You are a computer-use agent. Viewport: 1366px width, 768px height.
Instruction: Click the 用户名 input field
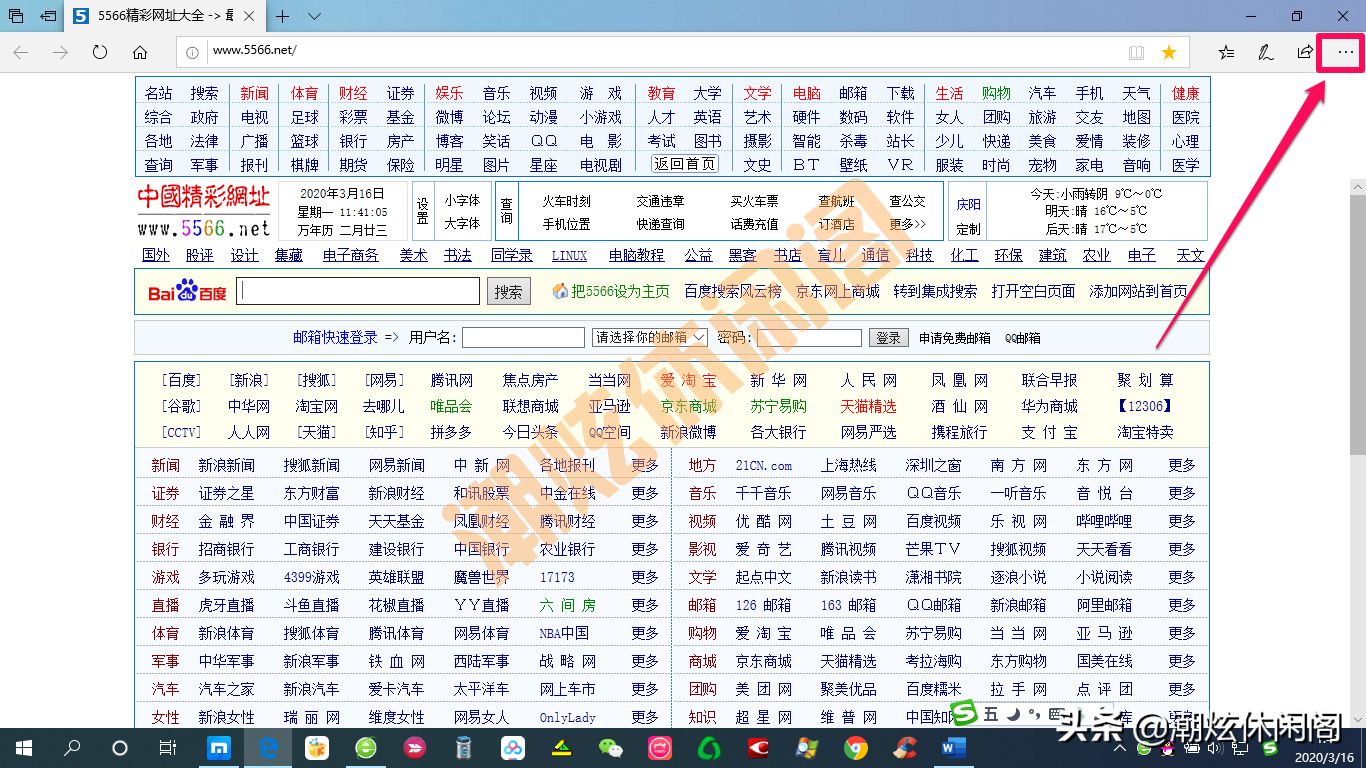pyautogui.click(x=523, y=338)
